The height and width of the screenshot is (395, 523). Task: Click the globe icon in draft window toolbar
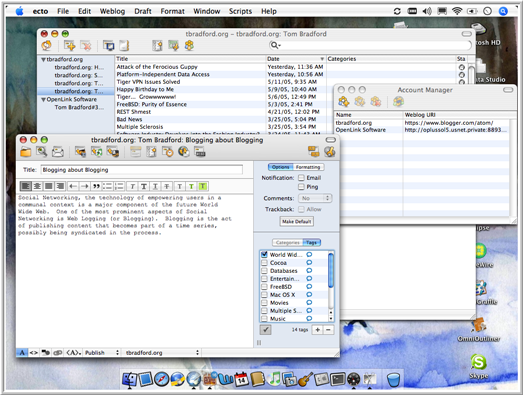coord(184,152)
